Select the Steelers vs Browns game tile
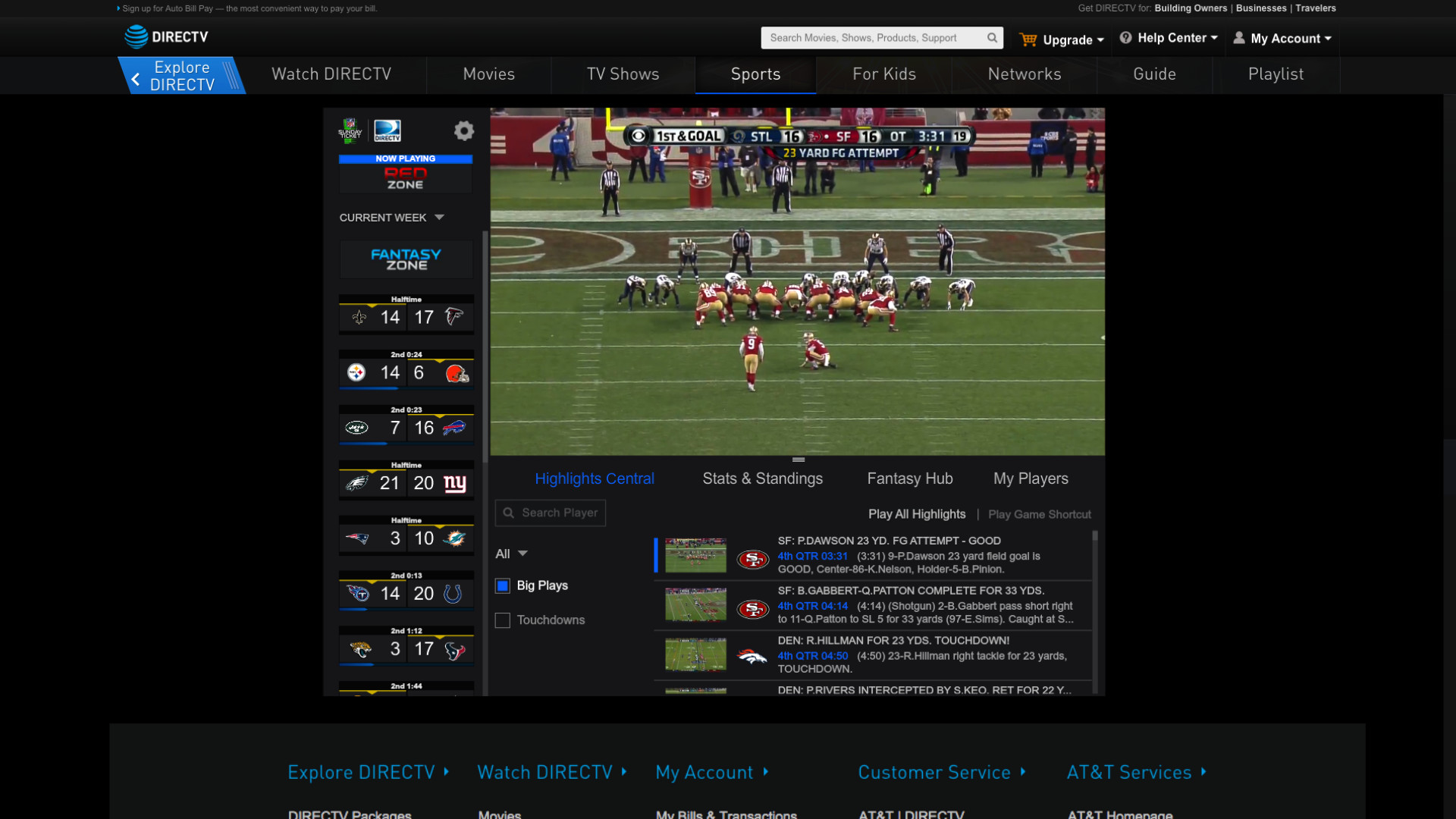 406,370
